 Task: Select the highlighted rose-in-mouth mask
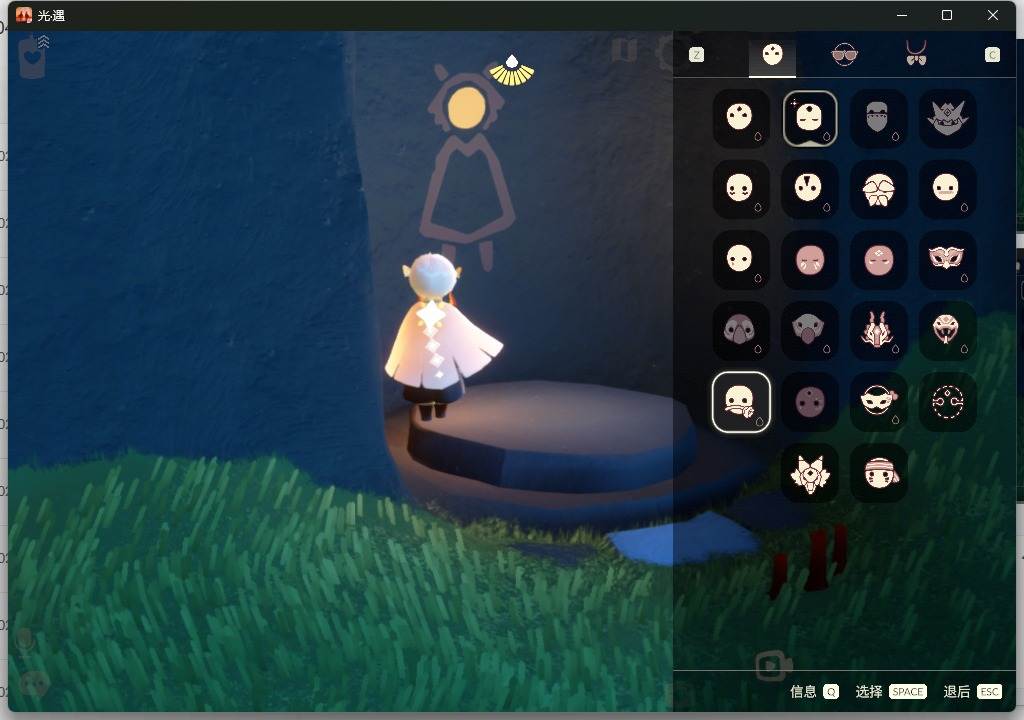741,402
